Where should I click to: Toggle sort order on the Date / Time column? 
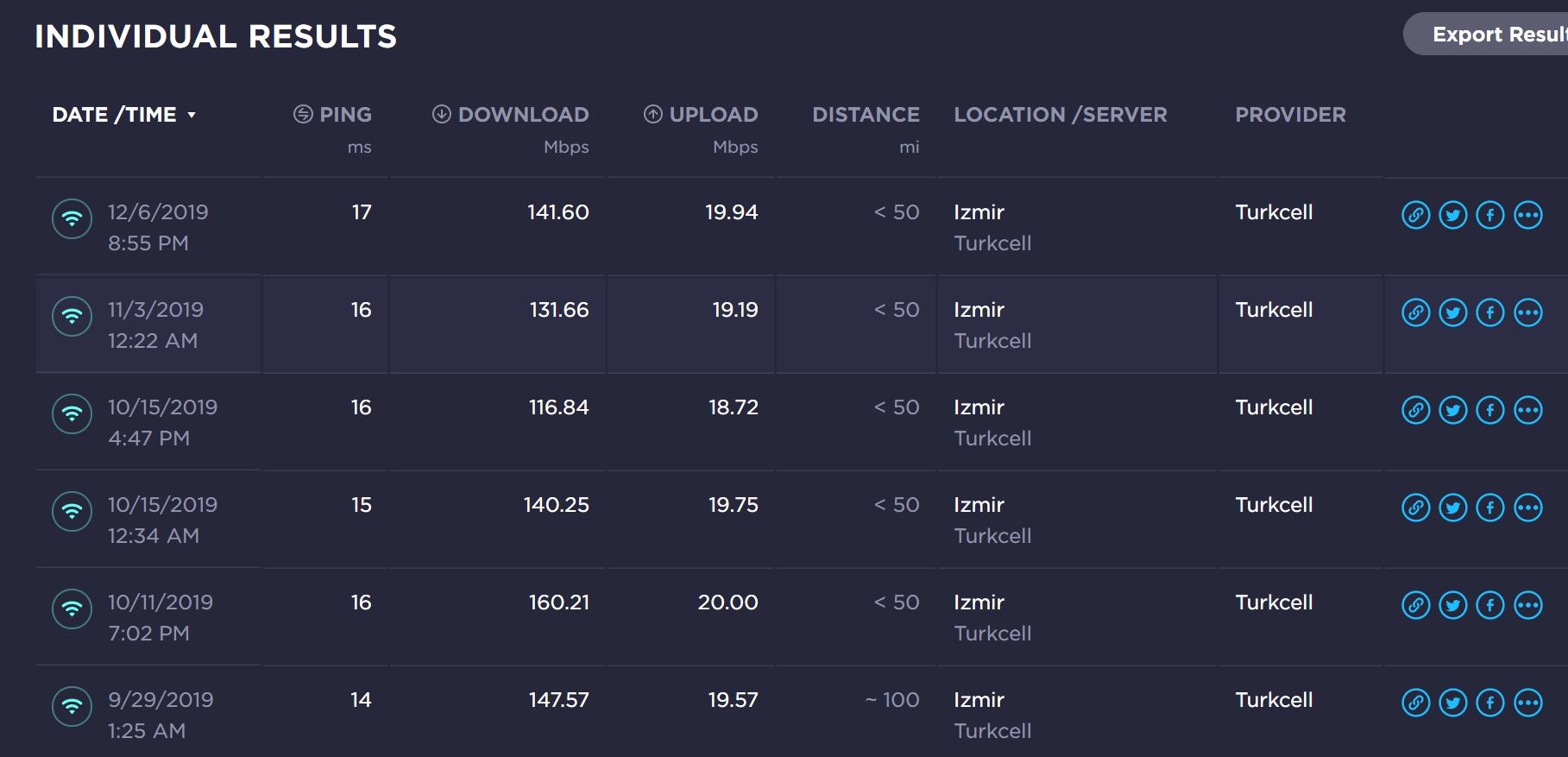(124, 115)
